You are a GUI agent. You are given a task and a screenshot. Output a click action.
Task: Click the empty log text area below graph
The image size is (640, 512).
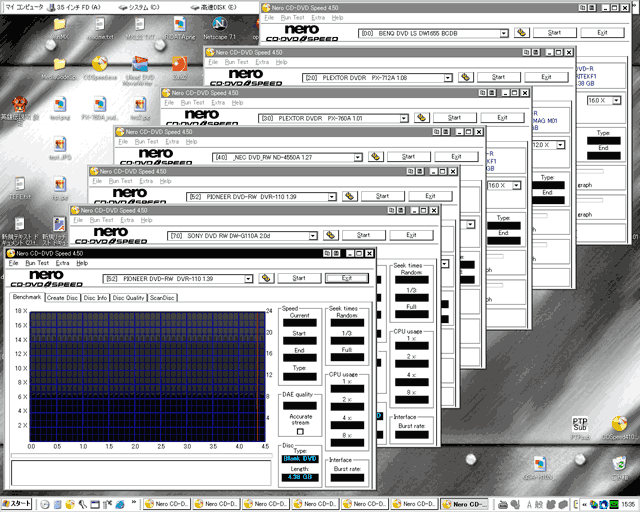141,473
